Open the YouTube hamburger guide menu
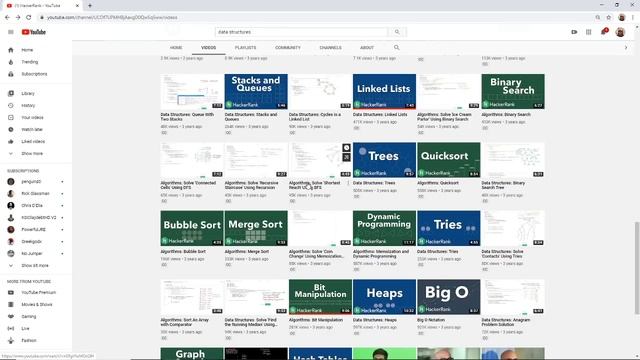 click(x=11, y=32)
